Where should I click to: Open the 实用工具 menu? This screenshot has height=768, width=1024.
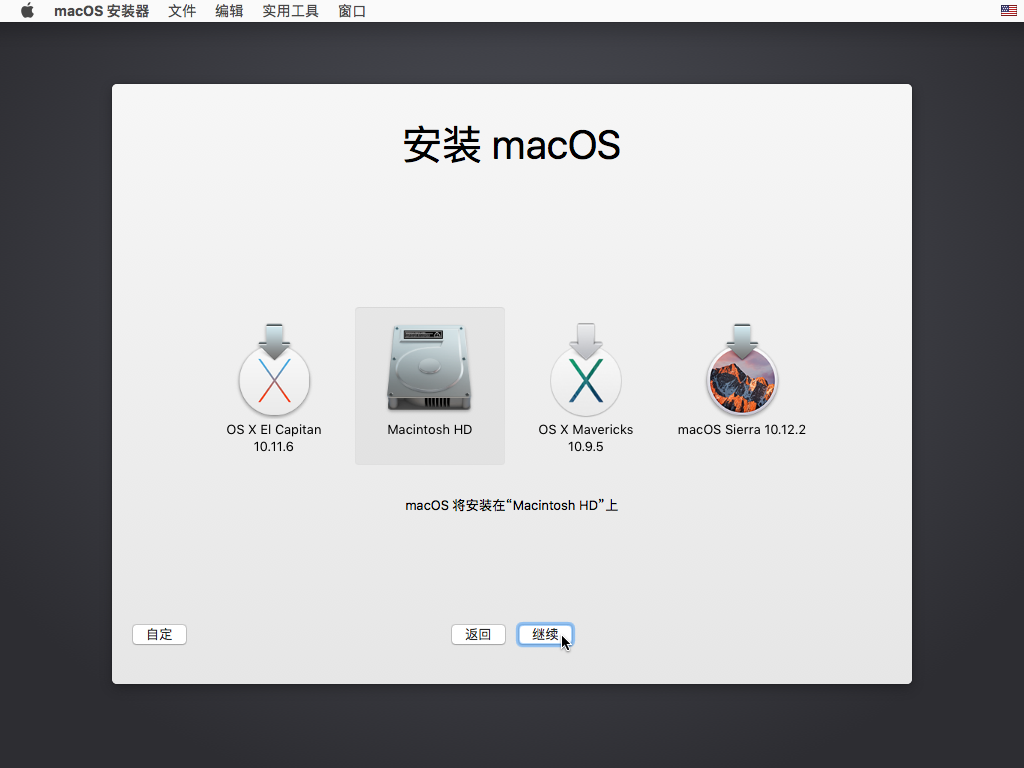click(291, 11)
